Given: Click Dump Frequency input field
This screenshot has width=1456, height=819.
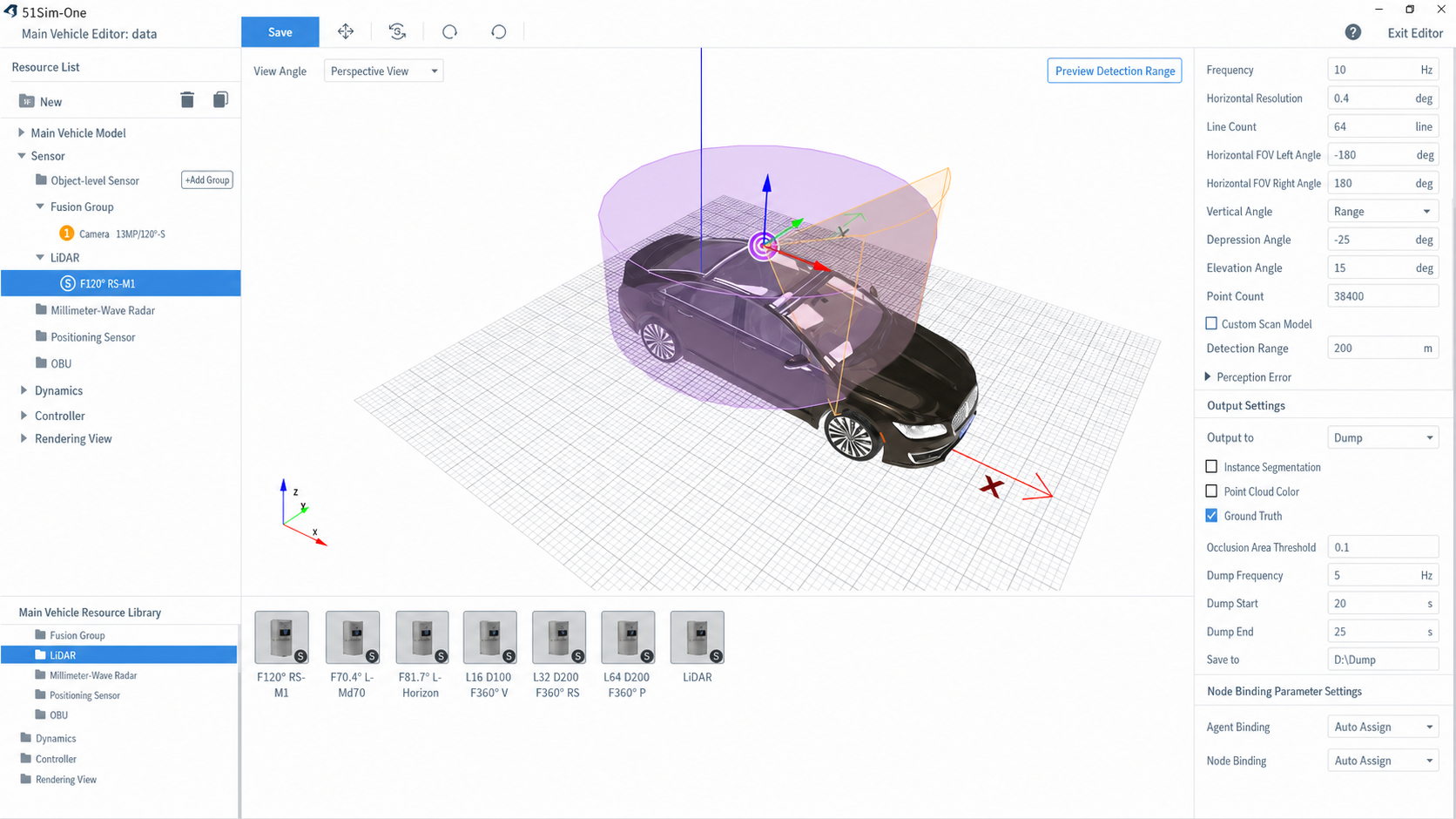Looking at the screenshot, I should pyautogui.click(x=1382, y=575).
